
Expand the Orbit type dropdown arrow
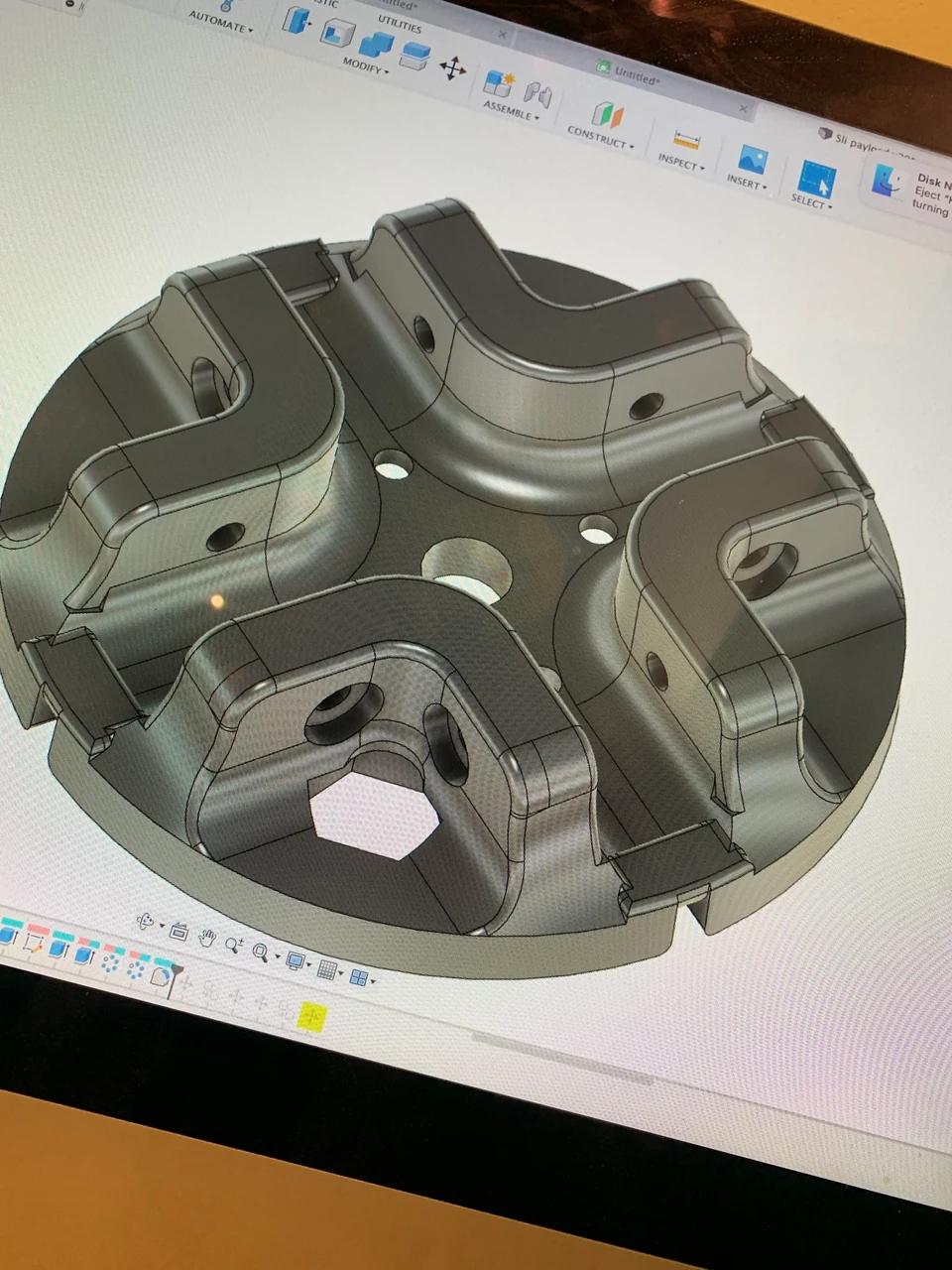(x=160, y=927)
